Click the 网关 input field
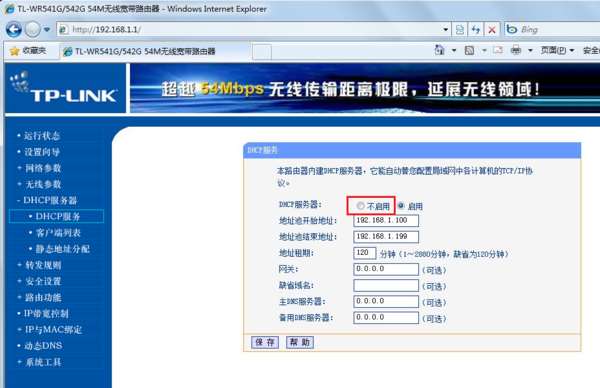This screenshot has height=388, width=600. 386,269
